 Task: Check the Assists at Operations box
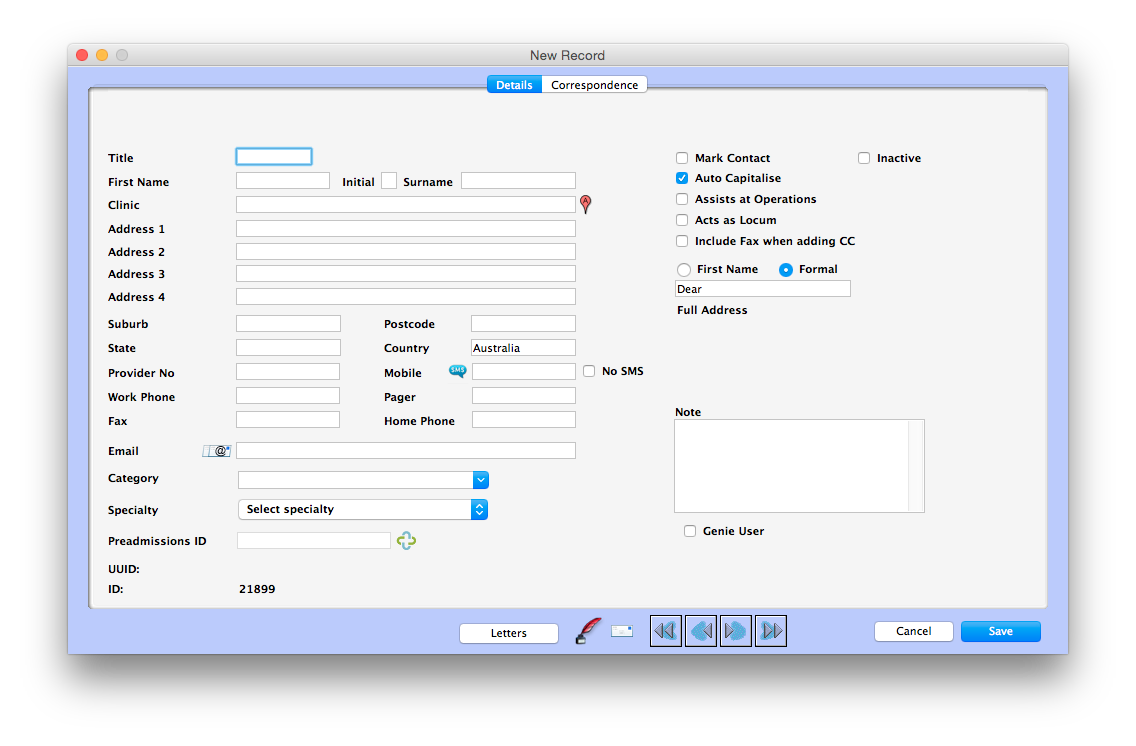pyautogui.click(x=682, y=199)
